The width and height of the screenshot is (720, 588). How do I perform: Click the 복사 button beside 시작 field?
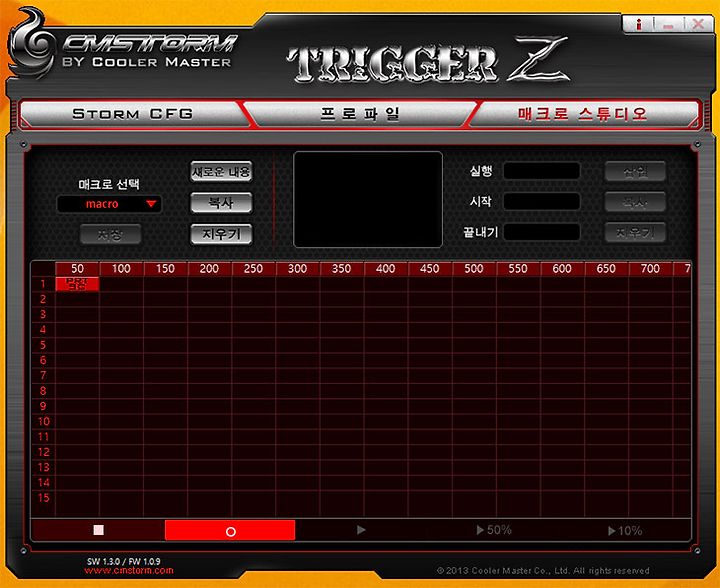636,202
